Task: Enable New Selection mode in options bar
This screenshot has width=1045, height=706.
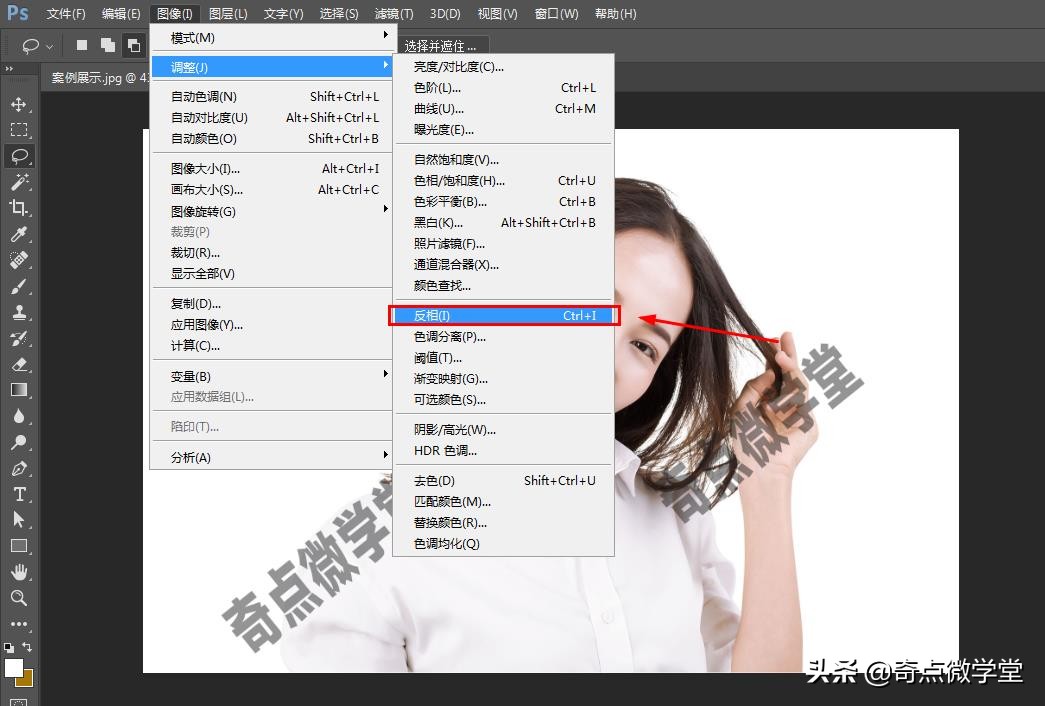Action: pyautogui.click(x=81, y=45)
